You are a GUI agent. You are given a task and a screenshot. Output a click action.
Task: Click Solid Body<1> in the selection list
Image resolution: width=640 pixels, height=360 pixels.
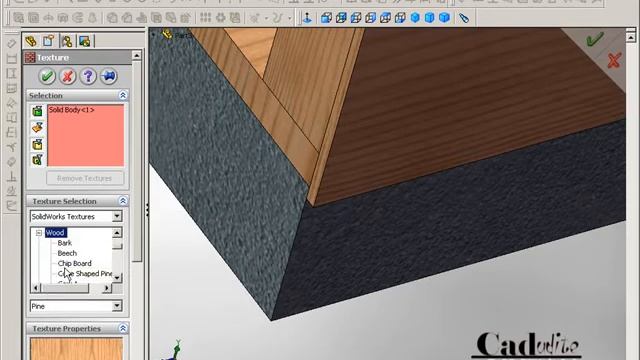tap(71, 110)
